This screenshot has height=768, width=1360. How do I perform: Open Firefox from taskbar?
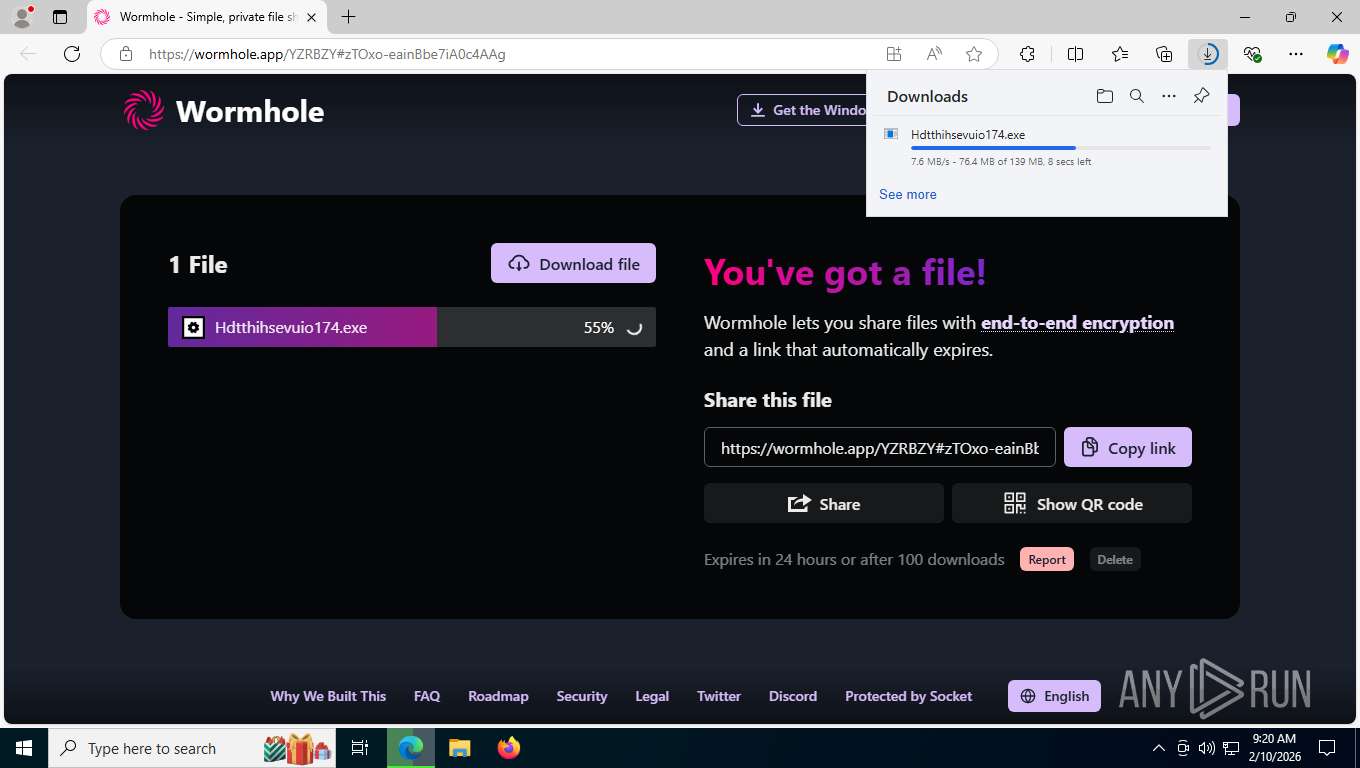509,748
